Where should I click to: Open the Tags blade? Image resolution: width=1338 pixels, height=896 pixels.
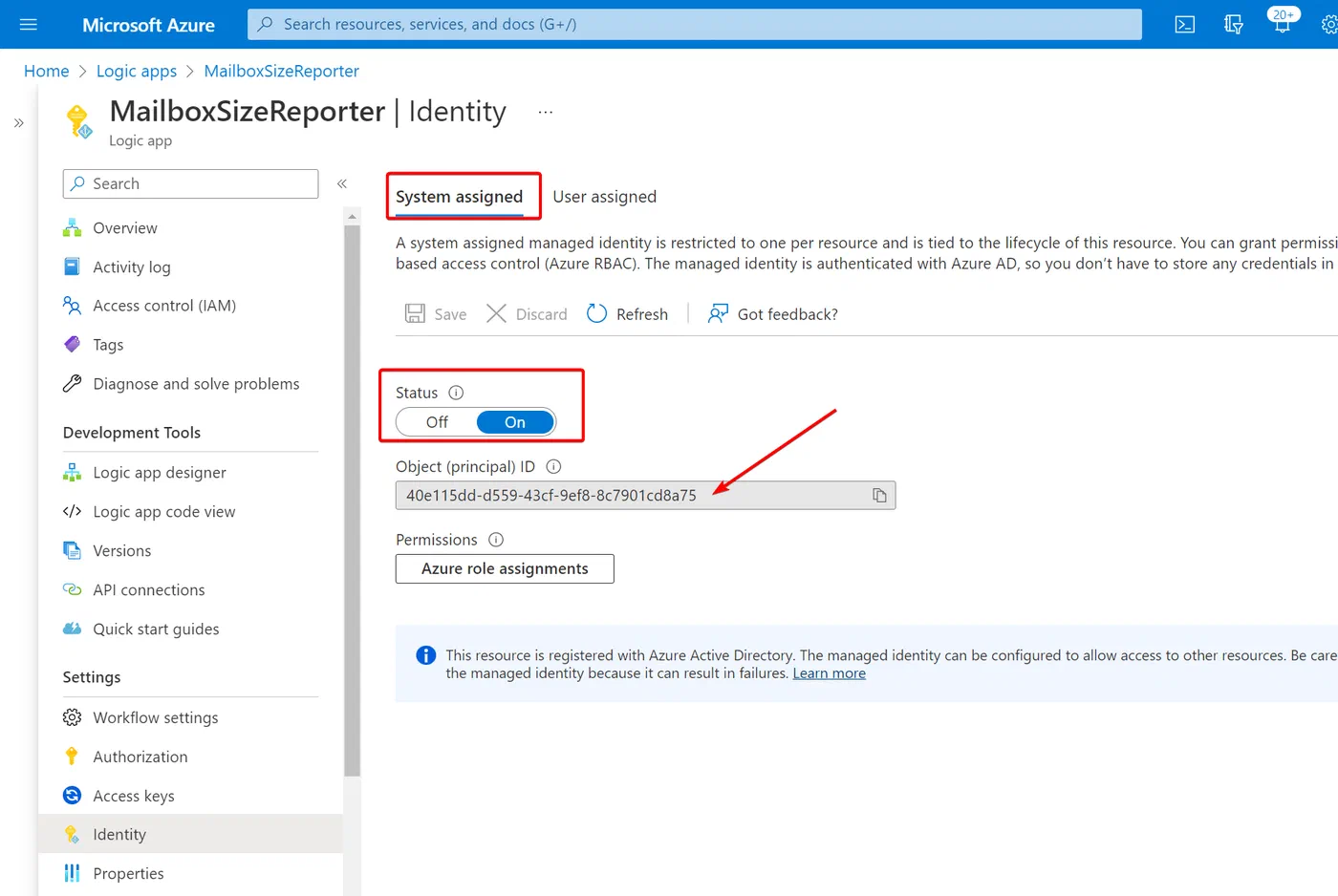tap(190, 345)
